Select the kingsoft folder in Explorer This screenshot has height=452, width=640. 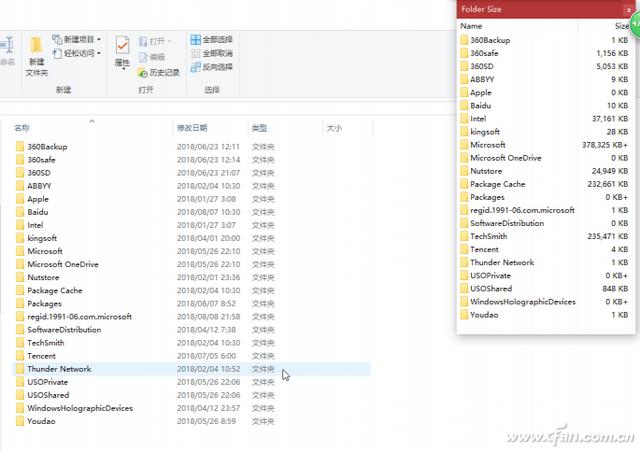pos(36,238)
